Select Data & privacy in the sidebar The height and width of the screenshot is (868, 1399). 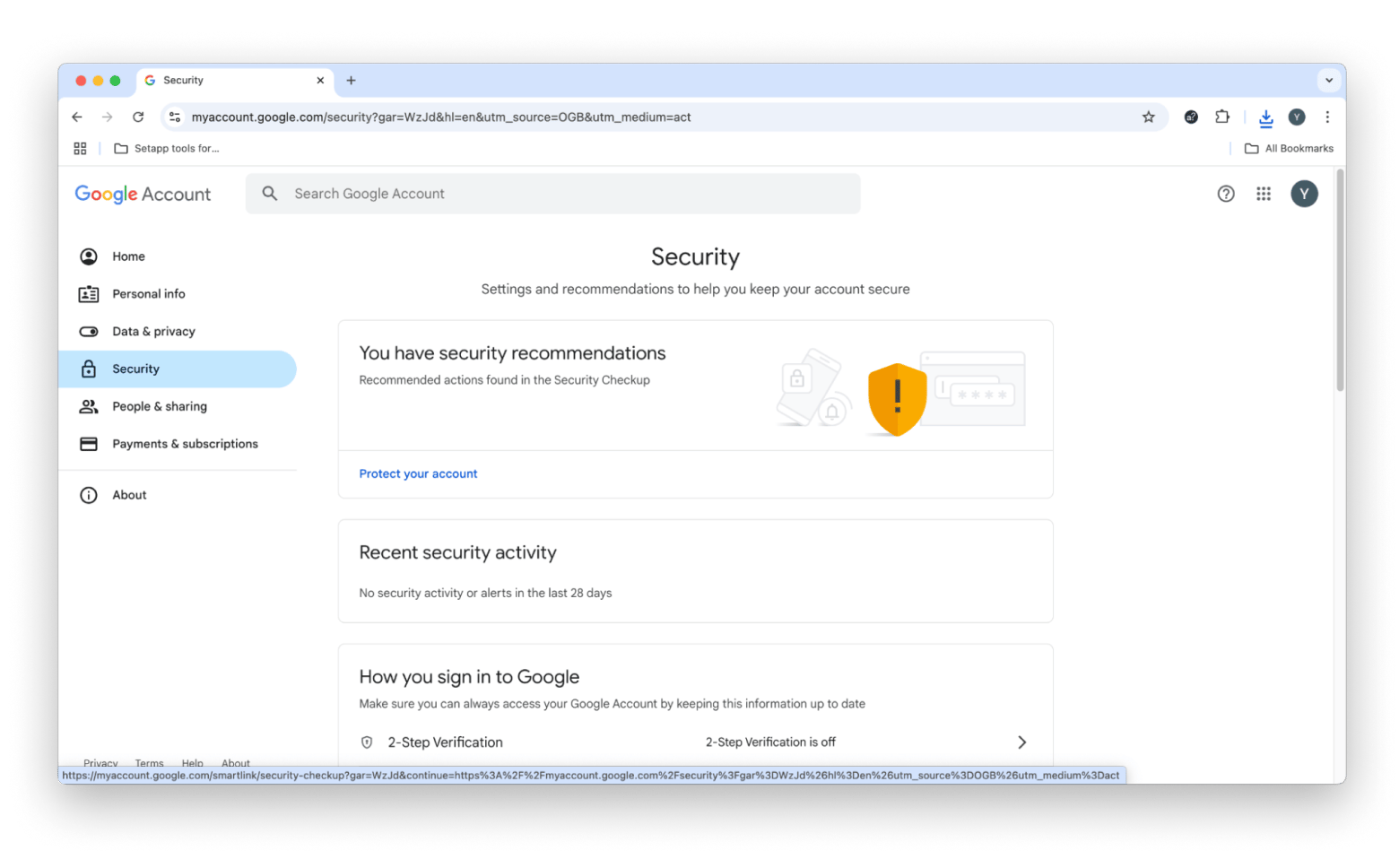pyautogui.click(x=153, y=332)
